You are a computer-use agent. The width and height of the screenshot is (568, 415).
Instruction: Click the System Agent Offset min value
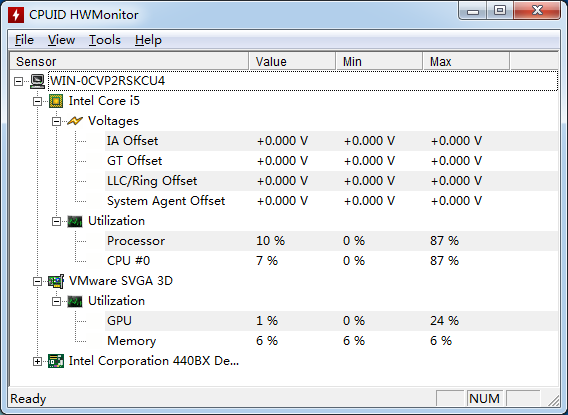pyautogui.click(x=369, y=201)
